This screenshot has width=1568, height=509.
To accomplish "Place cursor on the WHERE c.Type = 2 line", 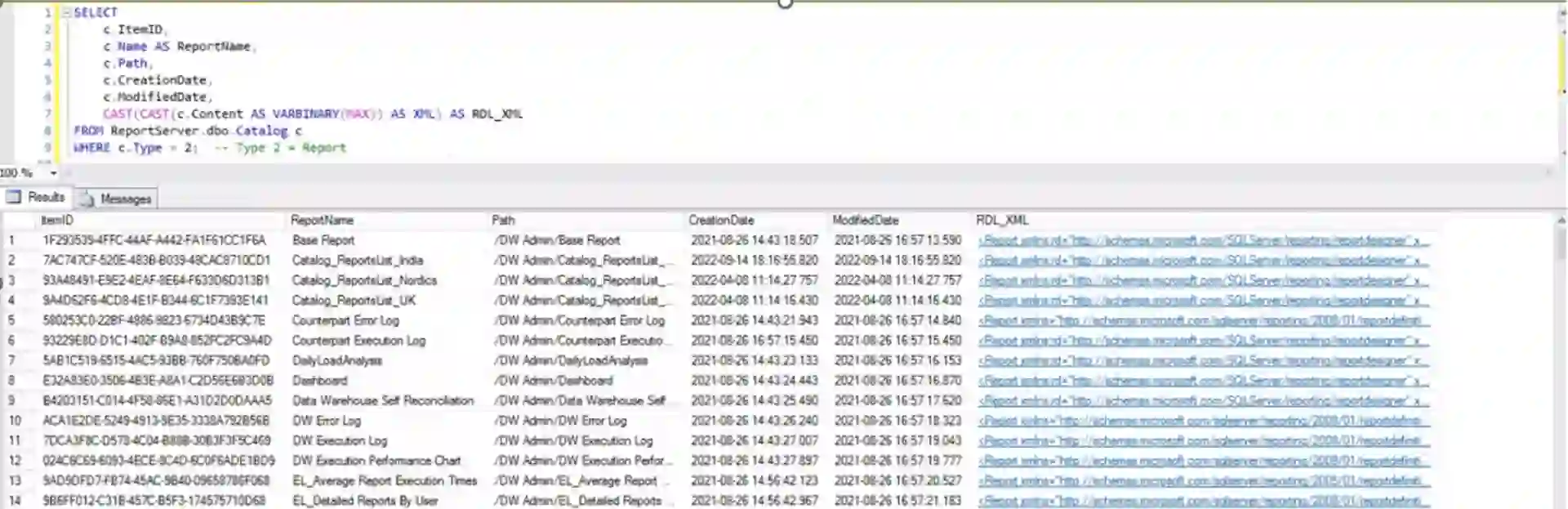I will [209, 148].
